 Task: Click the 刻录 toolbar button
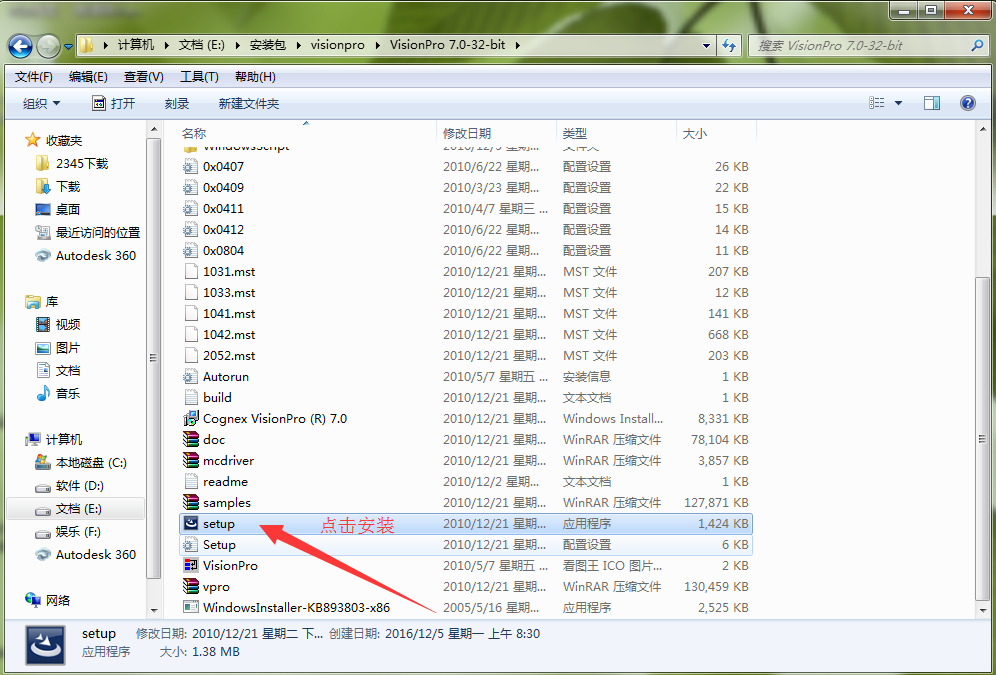click(177, 103)
